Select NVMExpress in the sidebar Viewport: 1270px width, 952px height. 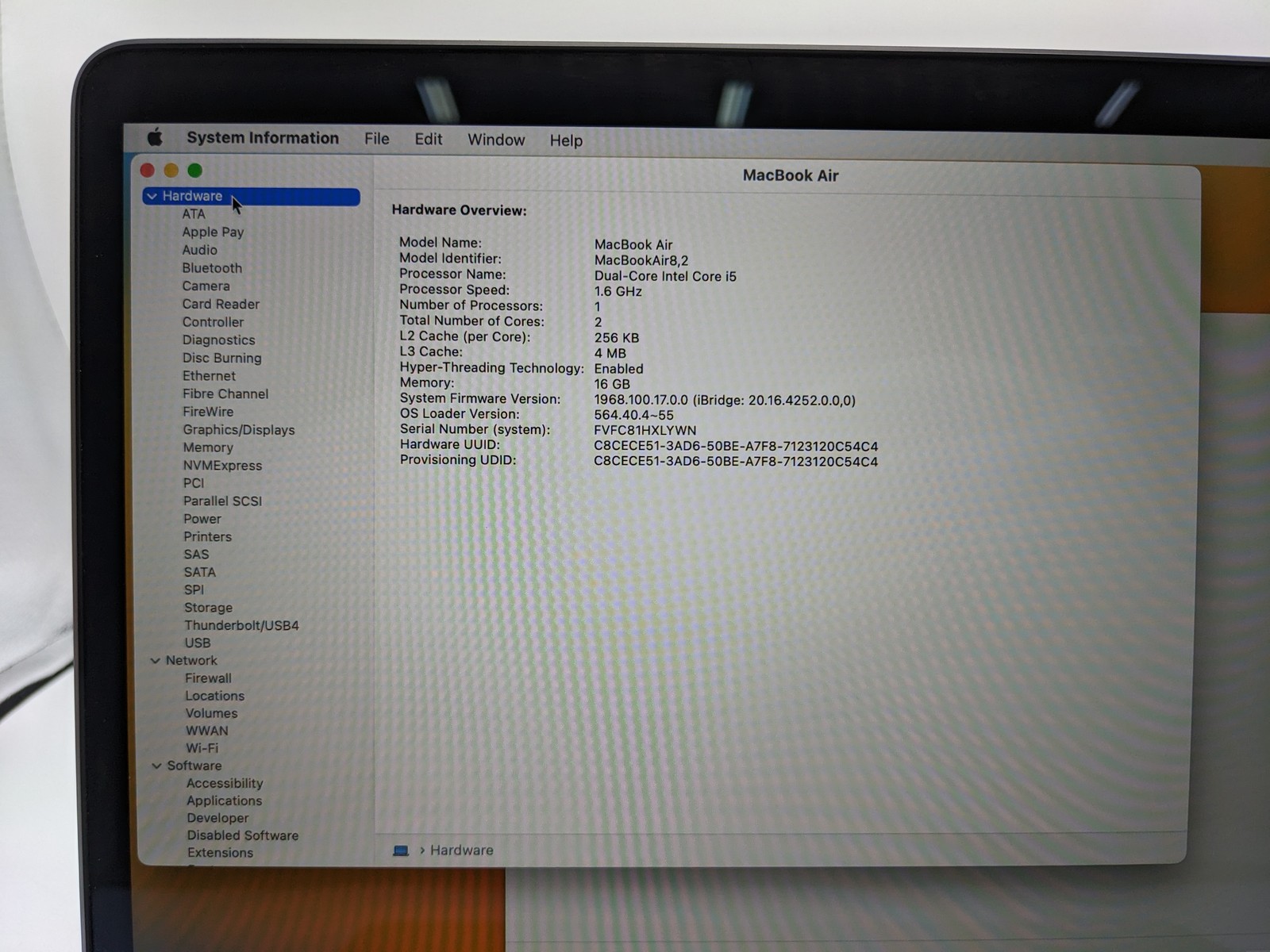point(222,466)
